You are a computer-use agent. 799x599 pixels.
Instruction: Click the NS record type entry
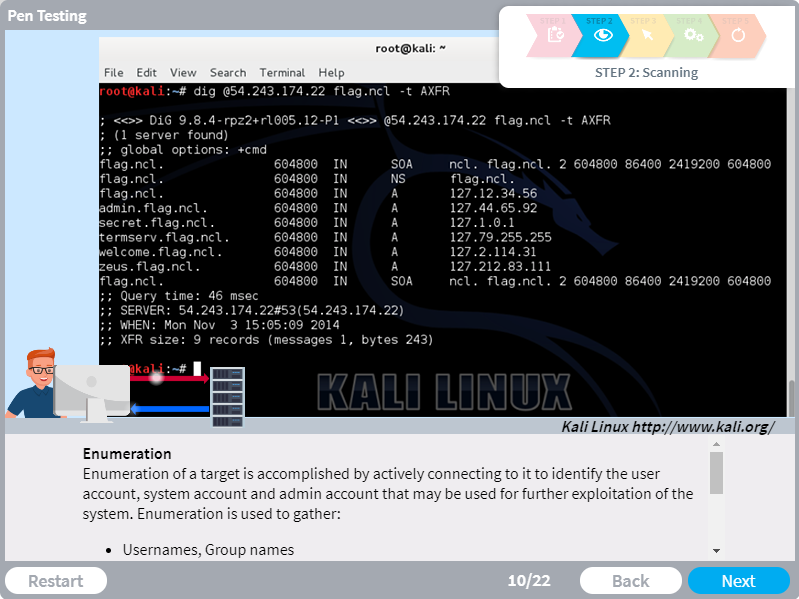coord(398,179)
